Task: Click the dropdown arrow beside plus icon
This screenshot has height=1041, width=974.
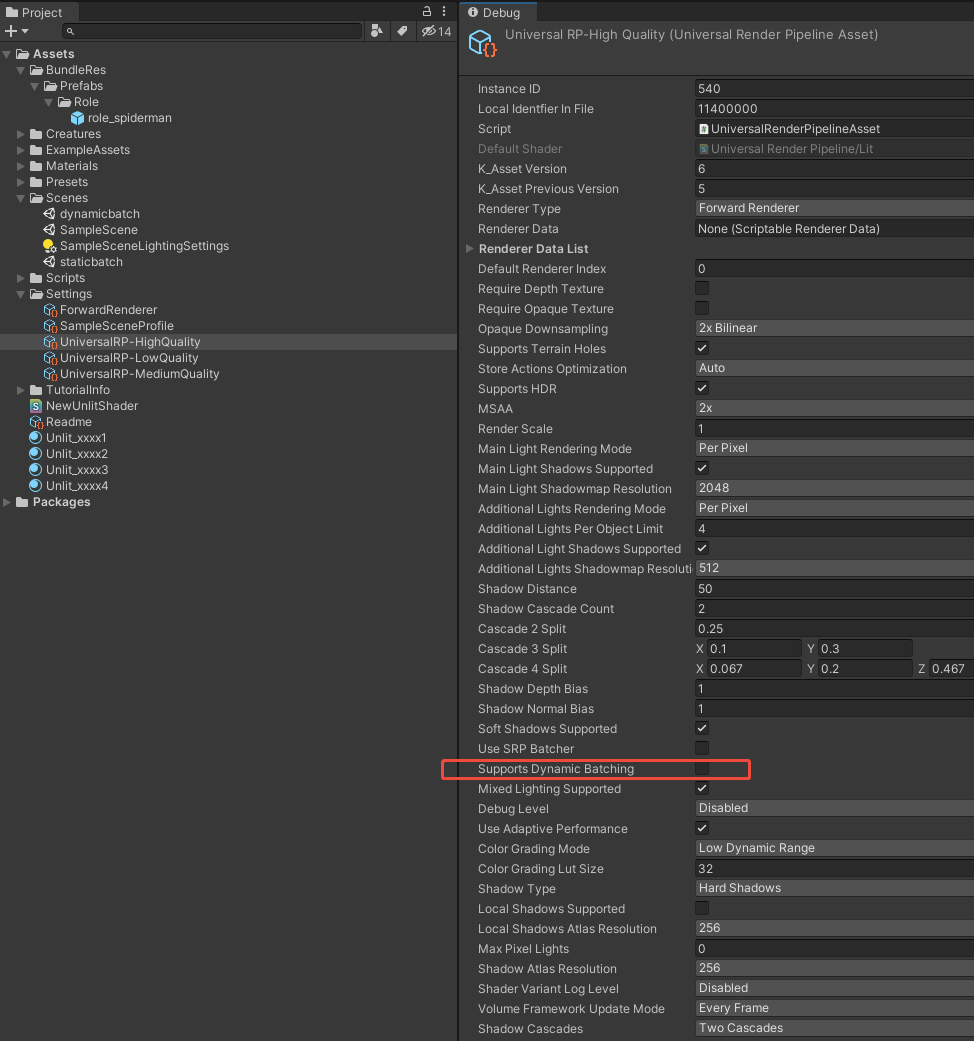Action: (25, 31)
